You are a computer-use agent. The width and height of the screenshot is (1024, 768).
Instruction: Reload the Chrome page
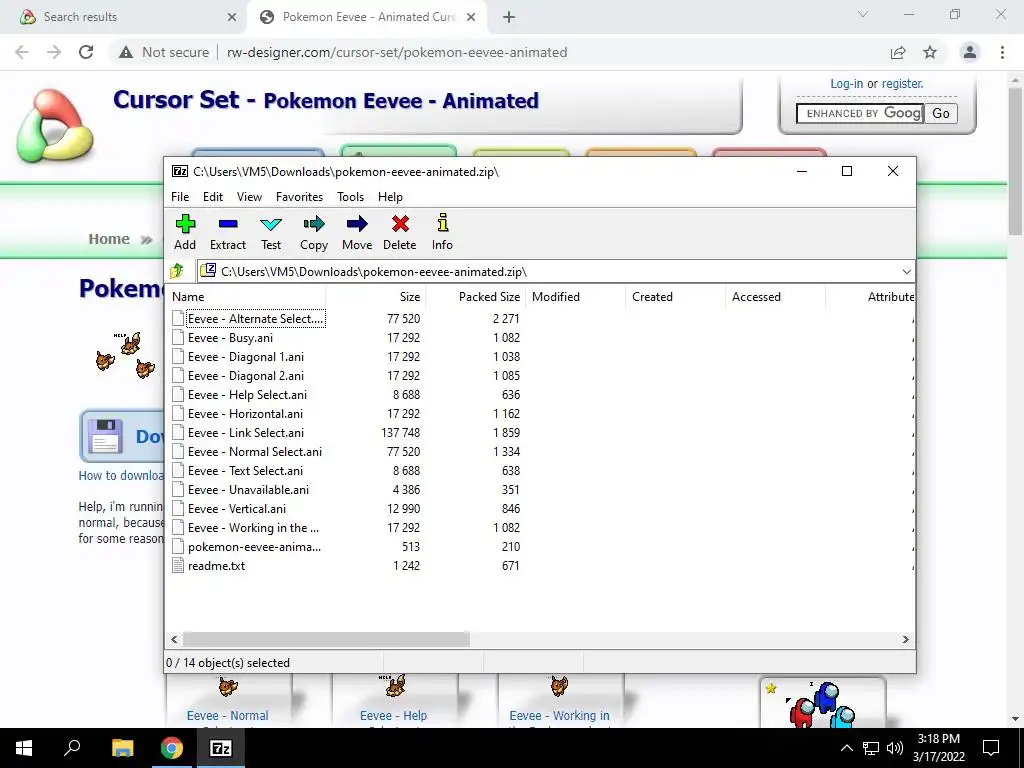tap(86, 52)
